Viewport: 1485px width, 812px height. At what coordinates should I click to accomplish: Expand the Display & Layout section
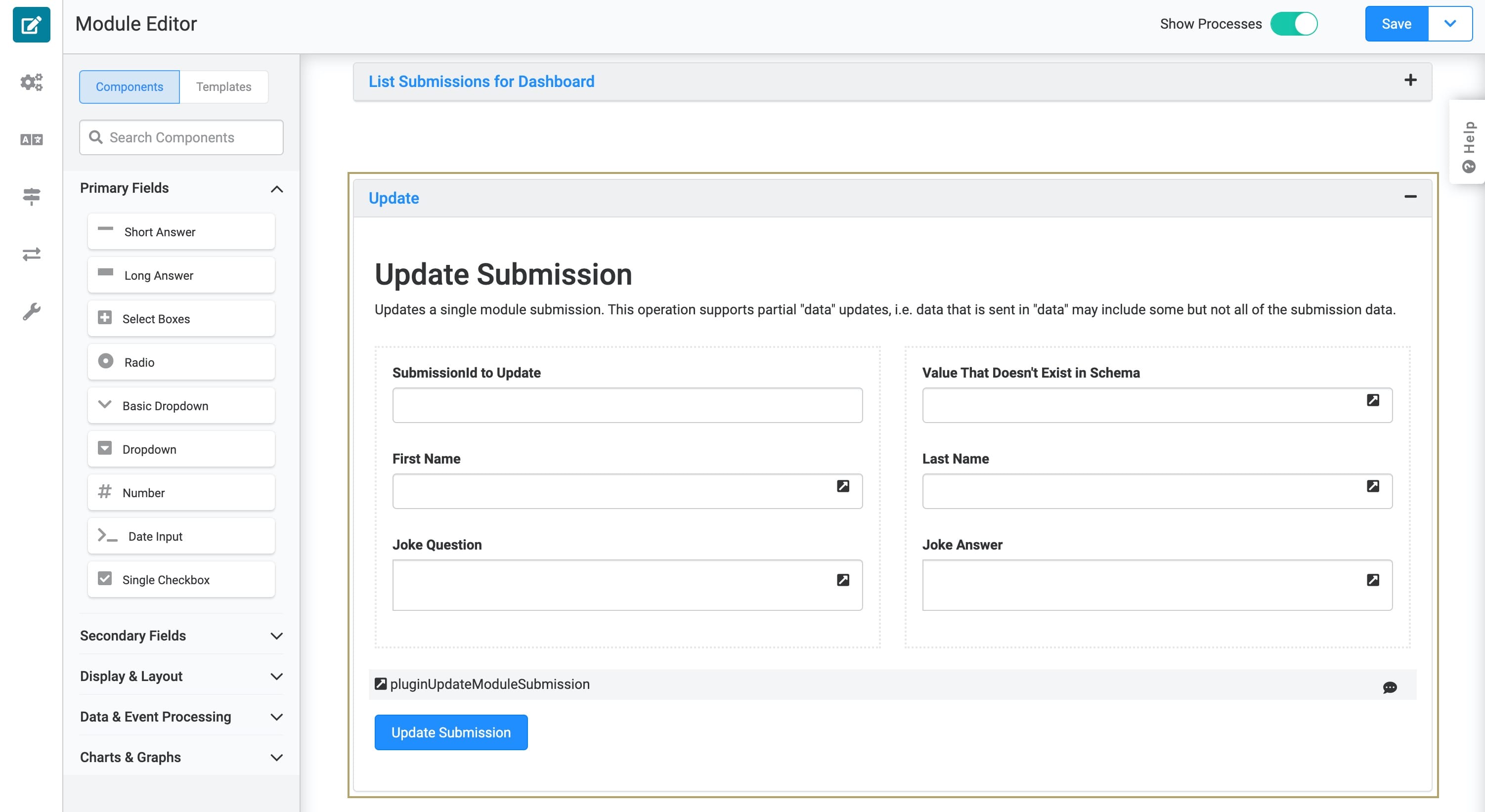(277, 677)
